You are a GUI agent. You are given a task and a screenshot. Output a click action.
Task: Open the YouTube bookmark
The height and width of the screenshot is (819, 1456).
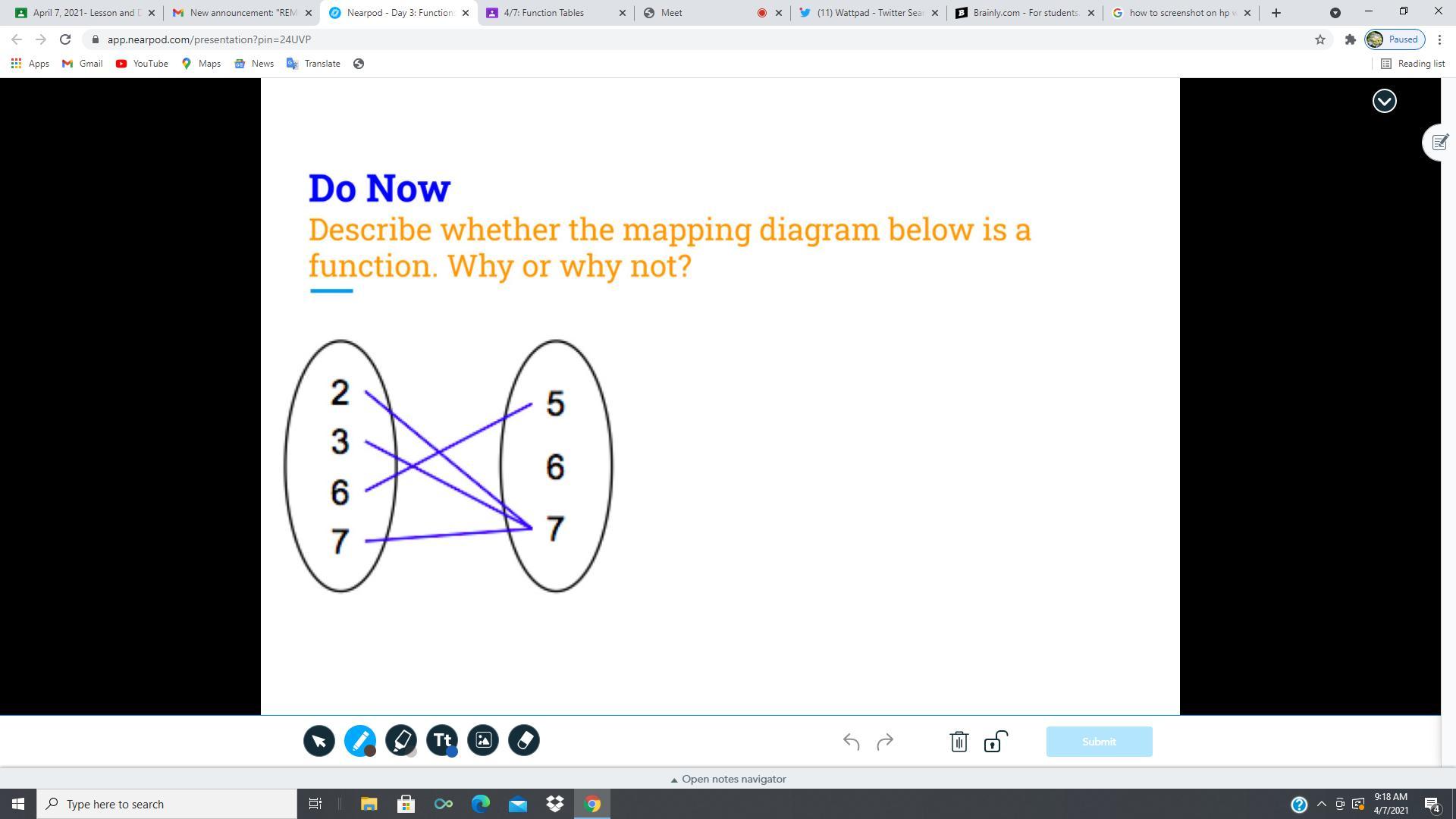[142, 64]
